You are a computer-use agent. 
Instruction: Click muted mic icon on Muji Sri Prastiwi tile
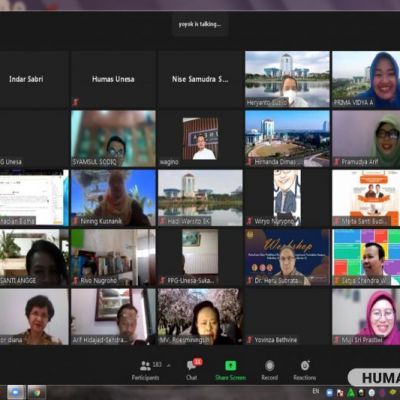point(336,340)
